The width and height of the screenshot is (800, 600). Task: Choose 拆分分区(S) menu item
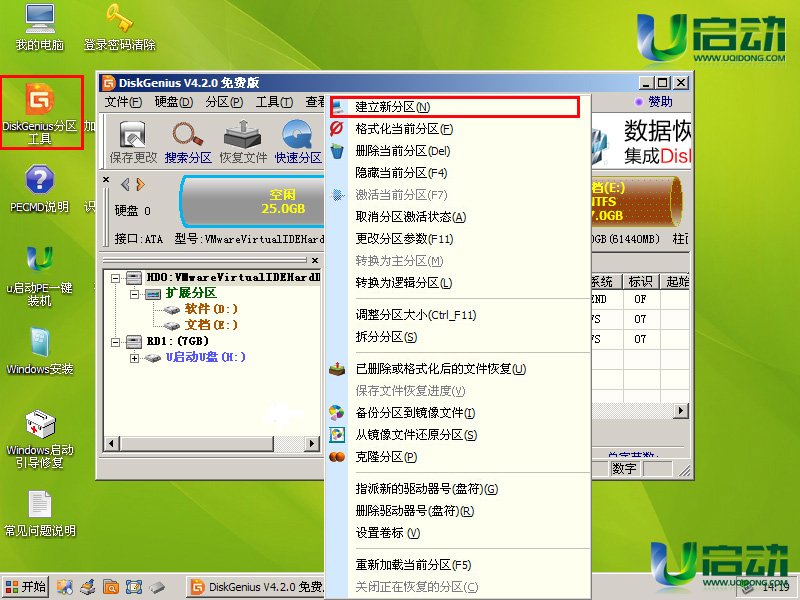[x=458, y=337]
